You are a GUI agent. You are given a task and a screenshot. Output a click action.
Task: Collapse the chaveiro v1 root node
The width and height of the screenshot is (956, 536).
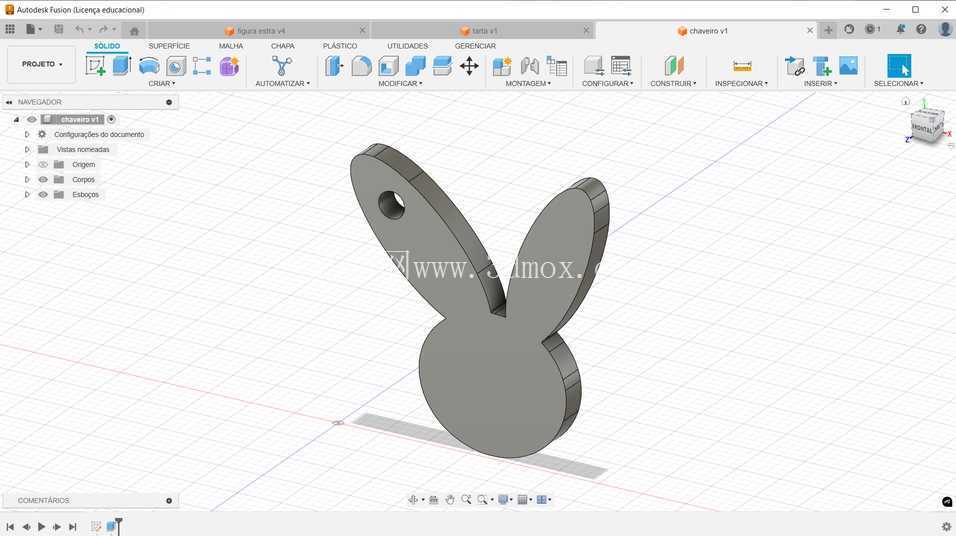16,120
